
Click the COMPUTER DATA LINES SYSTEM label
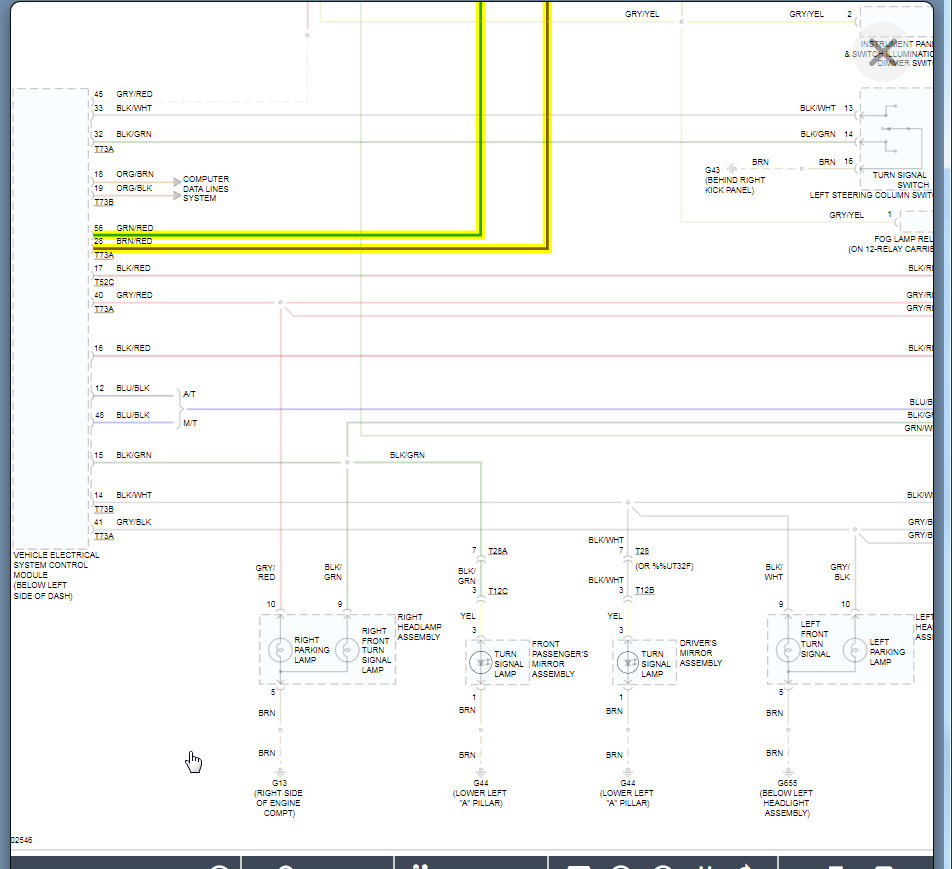pos(206,189)
